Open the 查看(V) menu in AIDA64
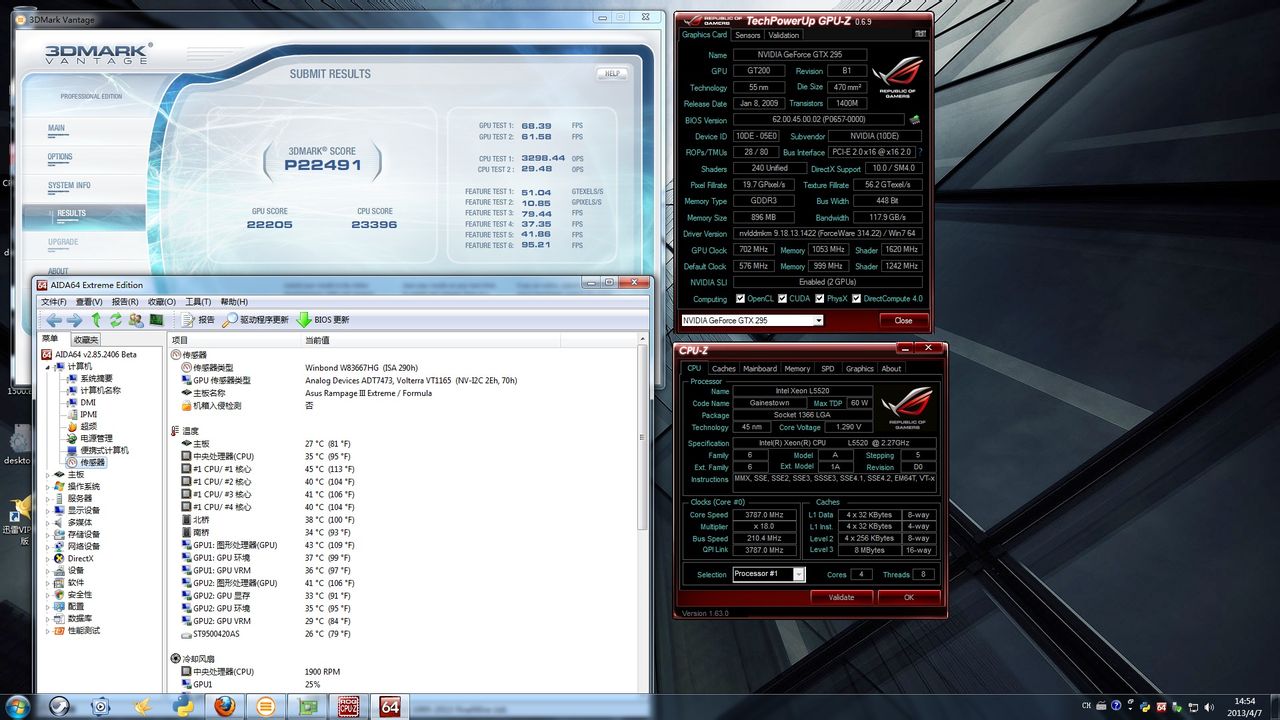 pos(89,302)
